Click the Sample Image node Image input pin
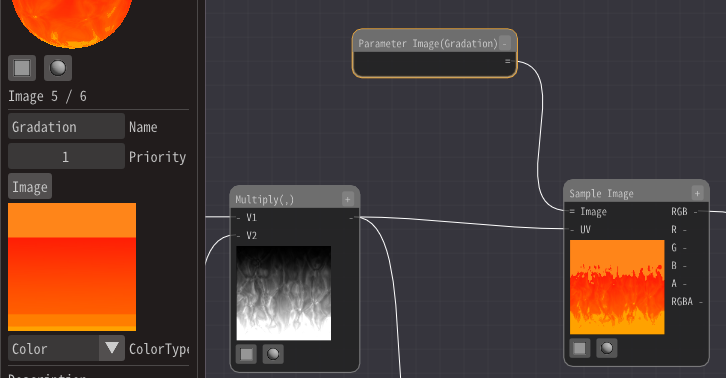 coord(572,211)
